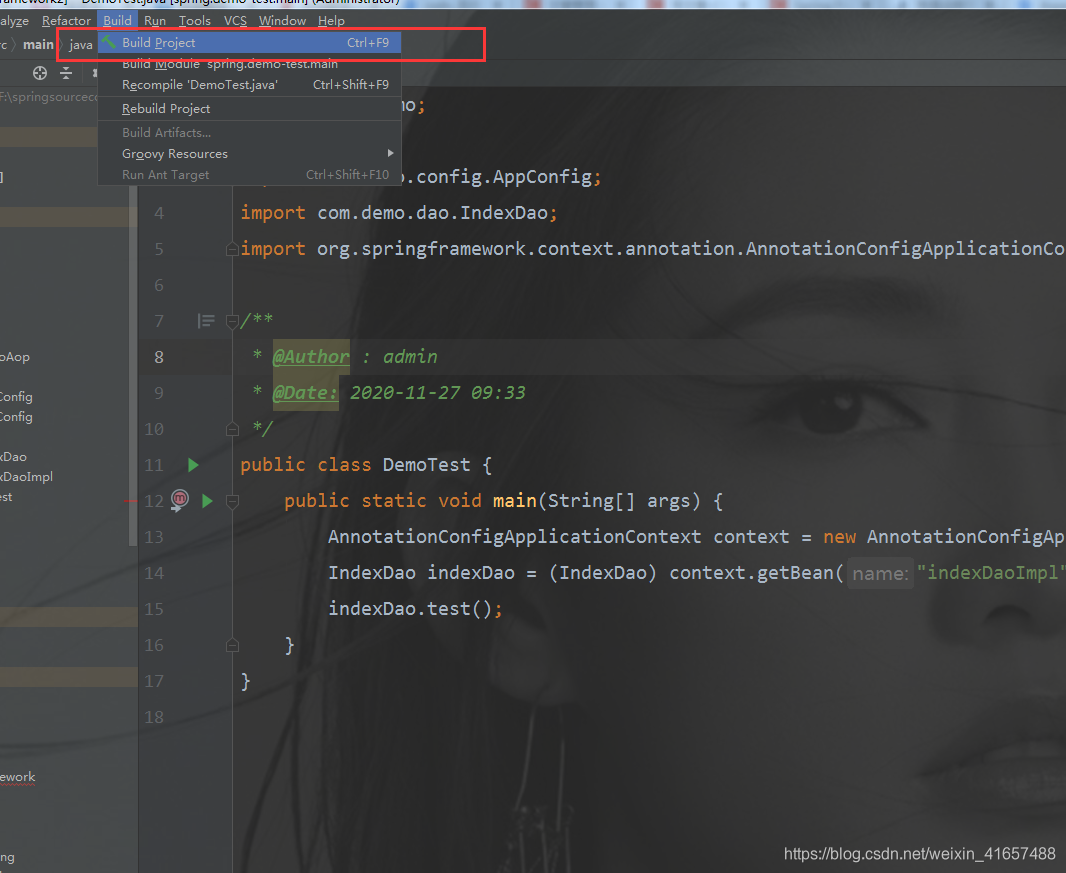Open the Window menu
1066x873 pixels.
tap(282, 21)
